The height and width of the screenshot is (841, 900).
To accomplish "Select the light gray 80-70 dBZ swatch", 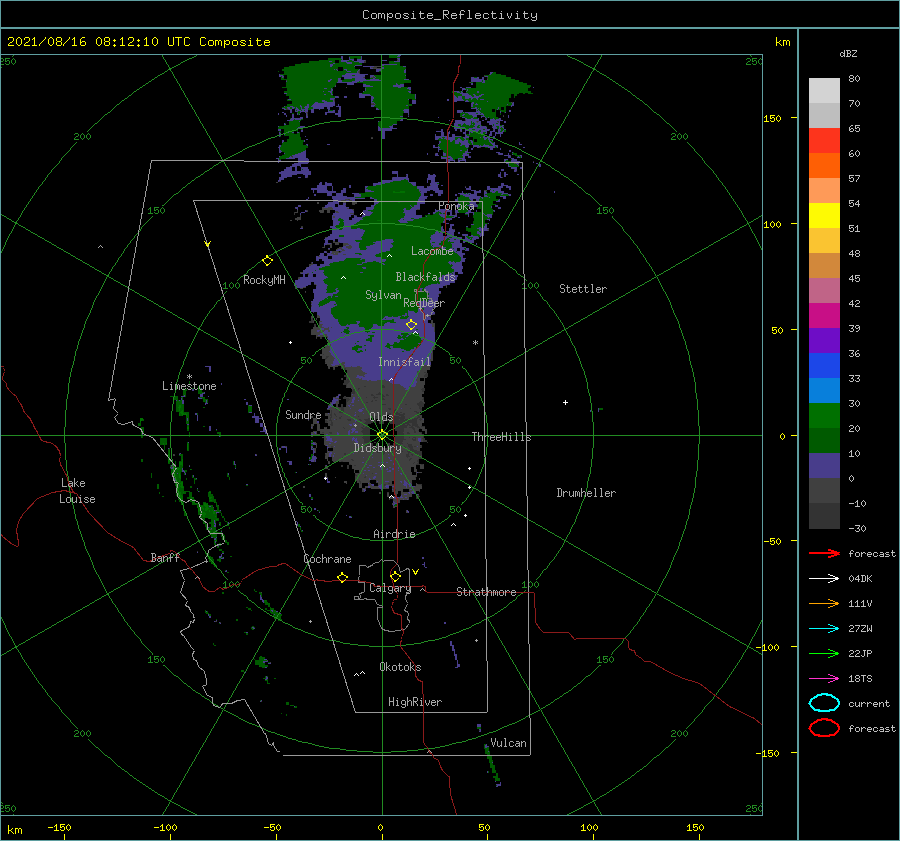I will pyautogui.click(x=824, y=91).
